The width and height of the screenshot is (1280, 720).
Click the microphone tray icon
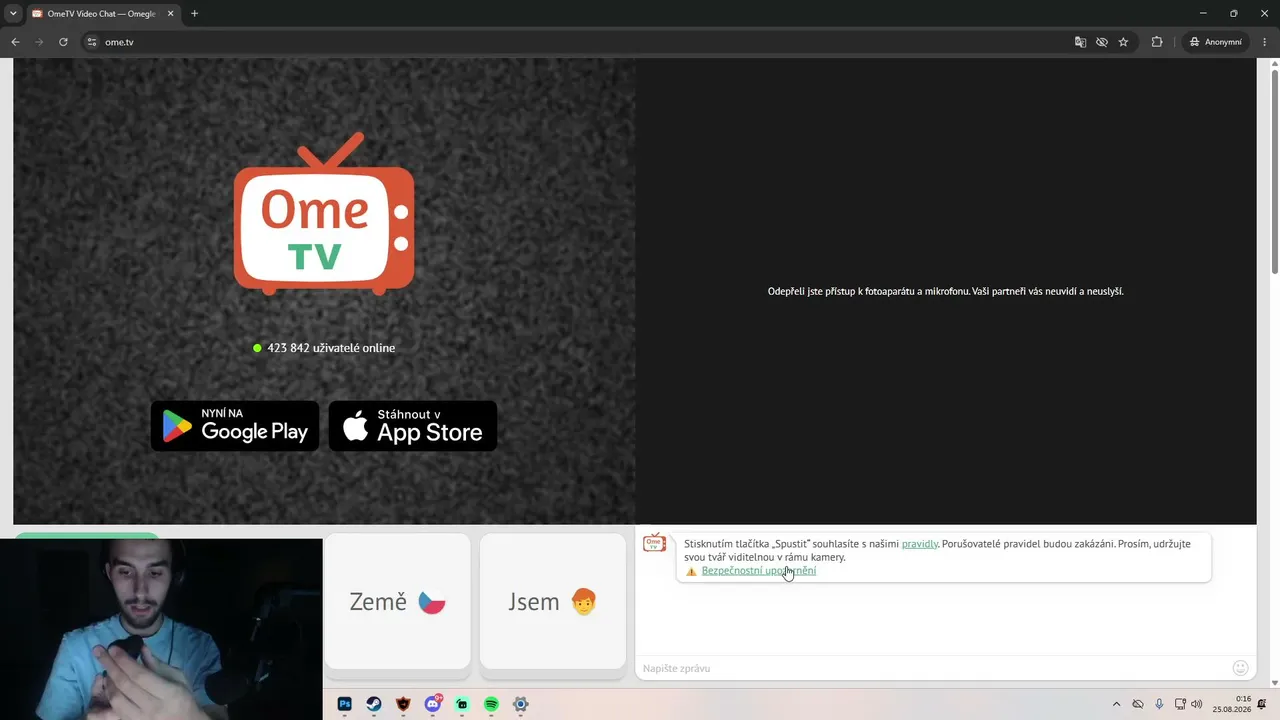point(1159,704)
